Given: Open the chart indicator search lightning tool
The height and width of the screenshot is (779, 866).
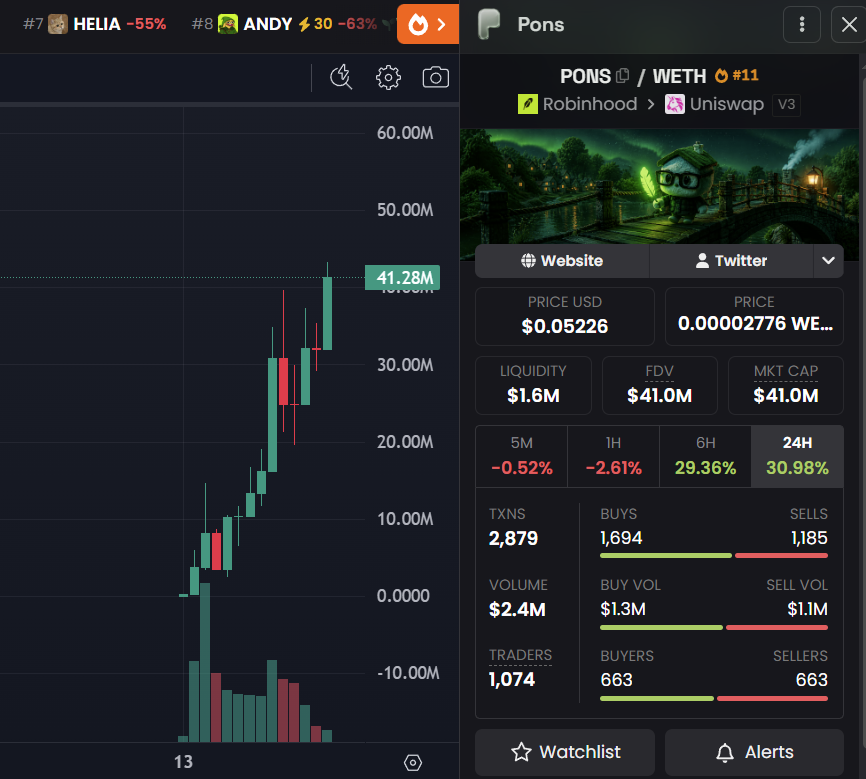Looking at the screenshot, I should click(341, 77).
